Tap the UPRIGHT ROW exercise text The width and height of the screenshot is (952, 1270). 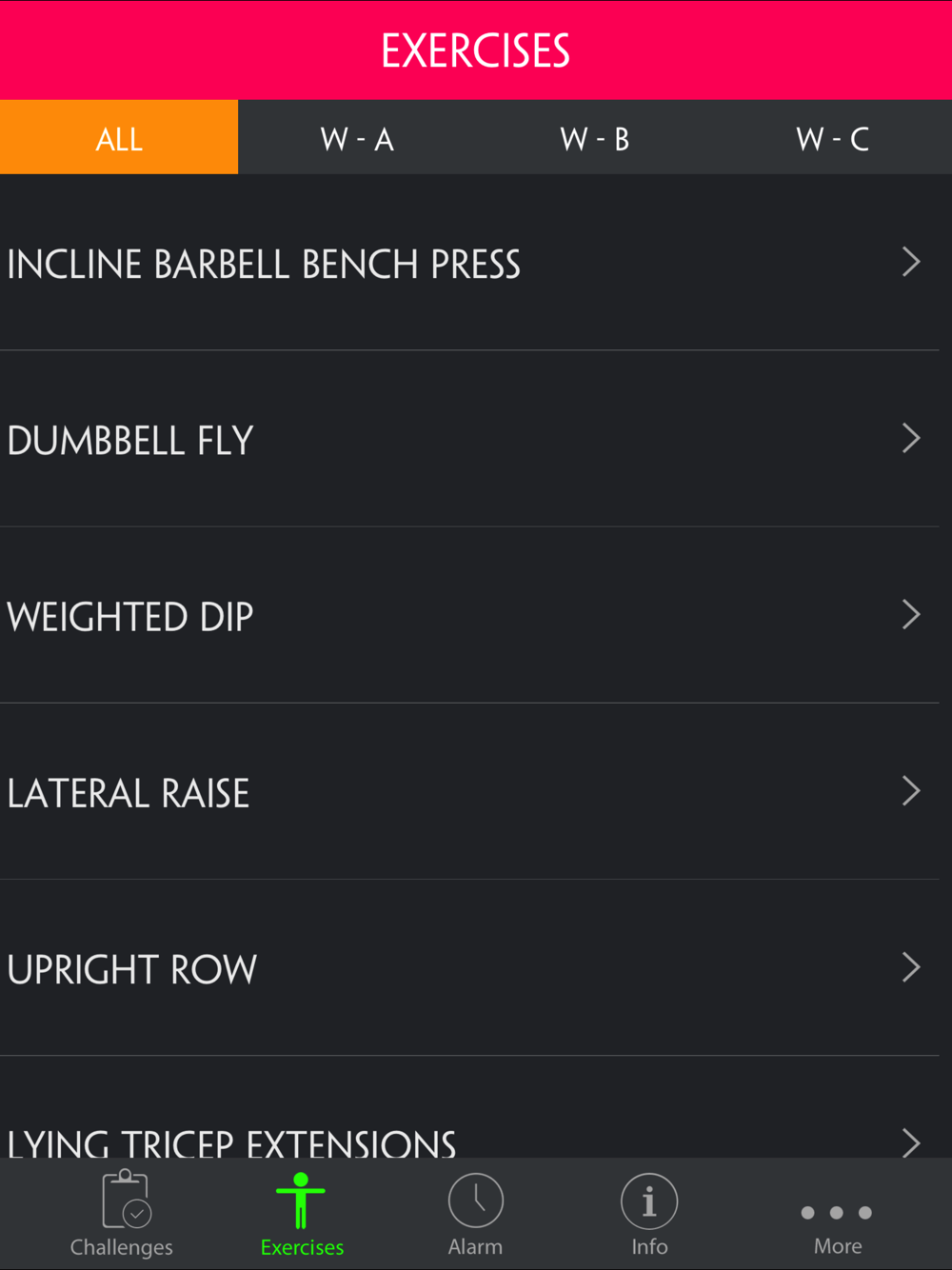132,969
